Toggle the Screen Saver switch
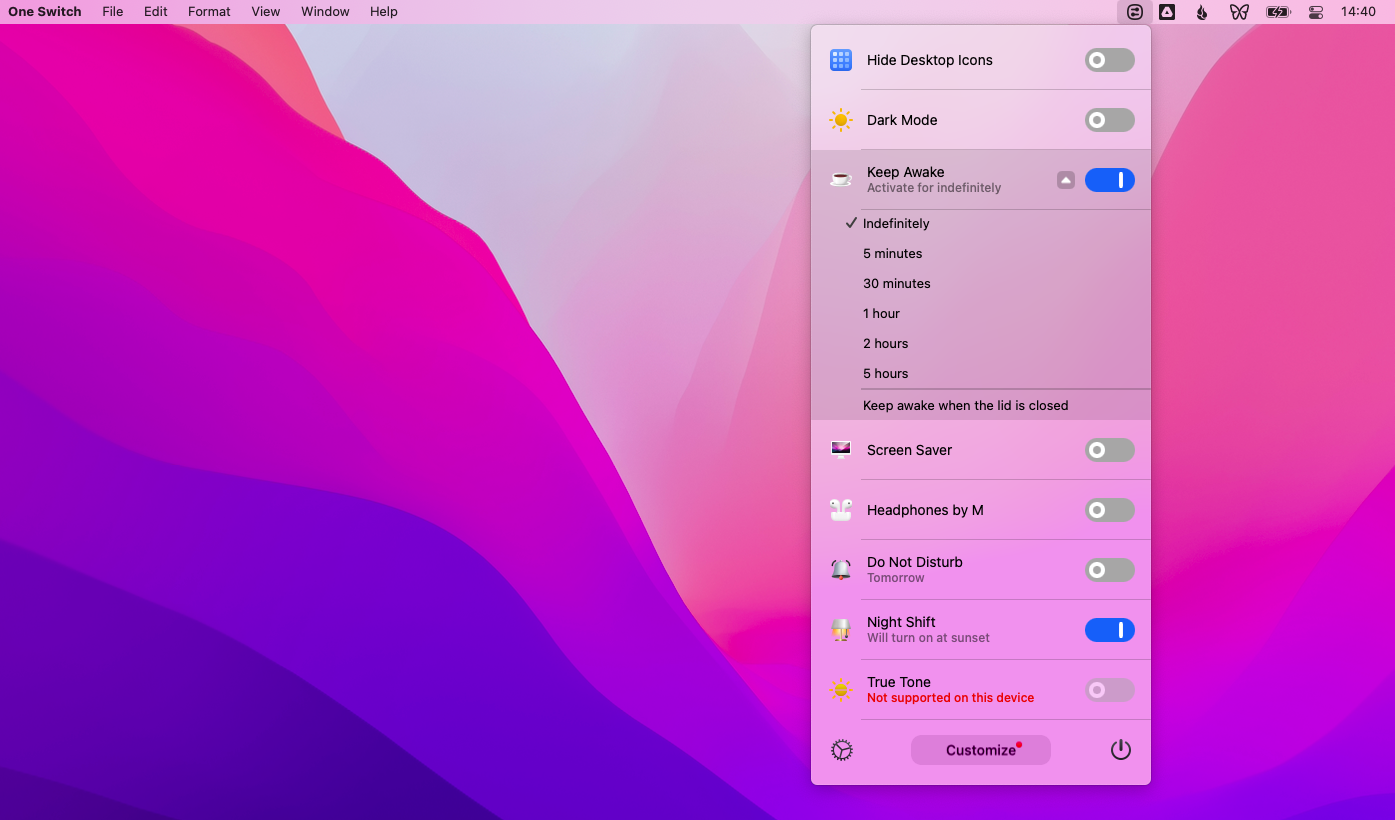Image resolution: width=1395 pixels, height=820 pixels. 1110,450
